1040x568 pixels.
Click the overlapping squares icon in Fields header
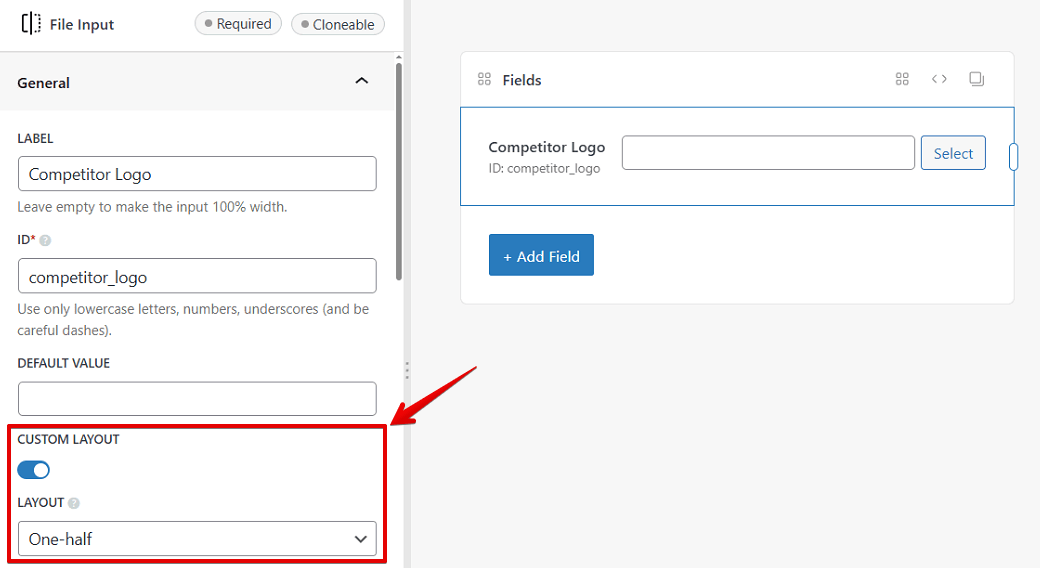pyautogui.click(x=977, y=79)
